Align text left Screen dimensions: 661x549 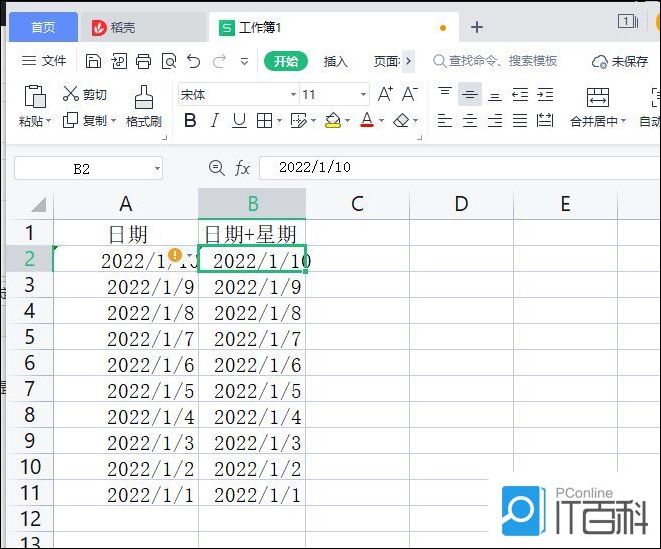(x=445, y=121)
